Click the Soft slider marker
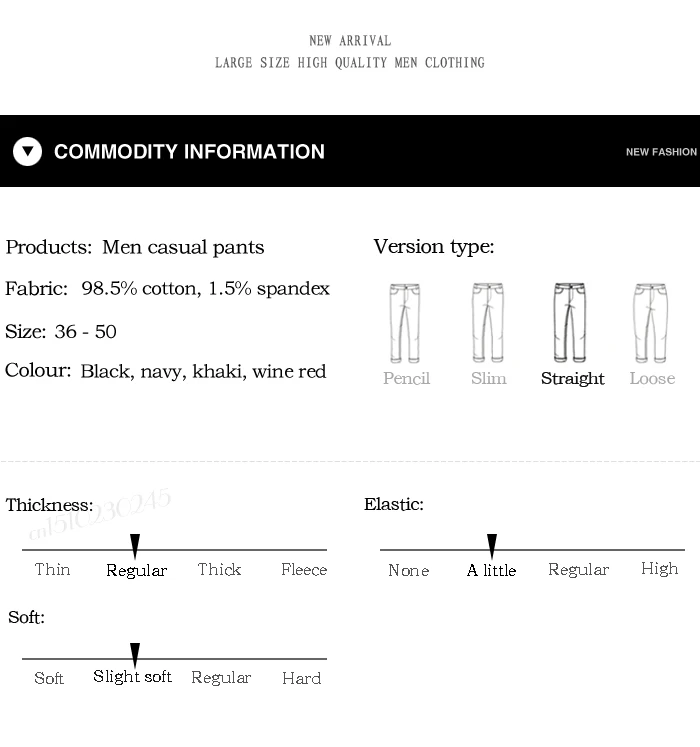This screenshot has width=700, height=747. tap(135, 655)
